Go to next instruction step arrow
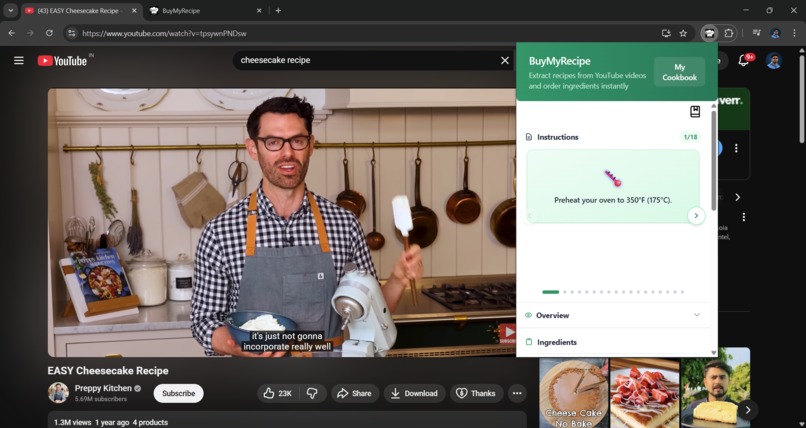 (696, 216)
